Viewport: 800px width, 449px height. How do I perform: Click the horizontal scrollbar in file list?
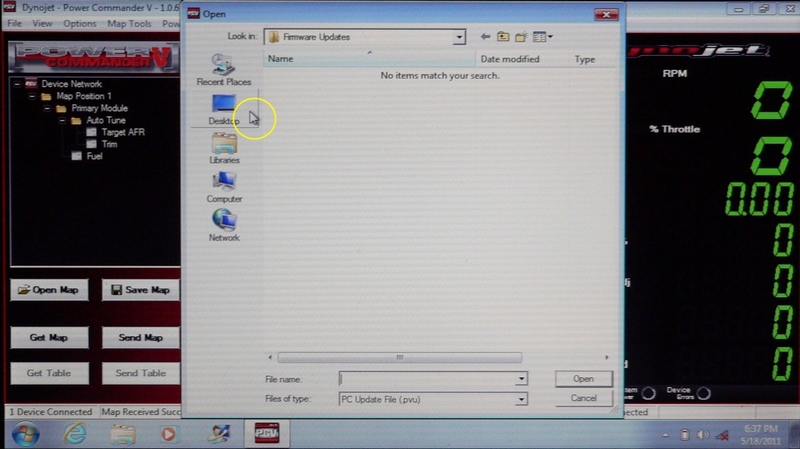pos(400,357)
